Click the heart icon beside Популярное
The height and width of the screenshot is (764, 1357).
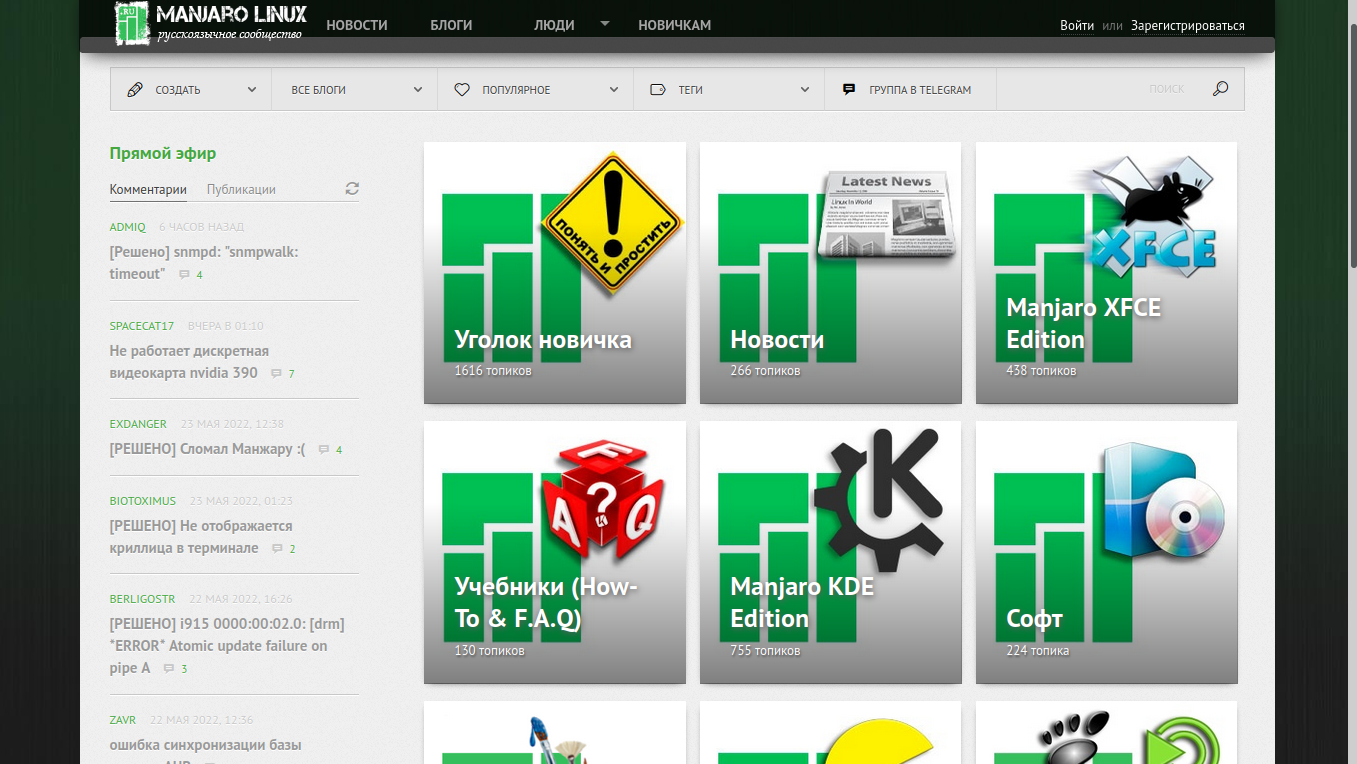pyautogui.click(x=462, y=90)
